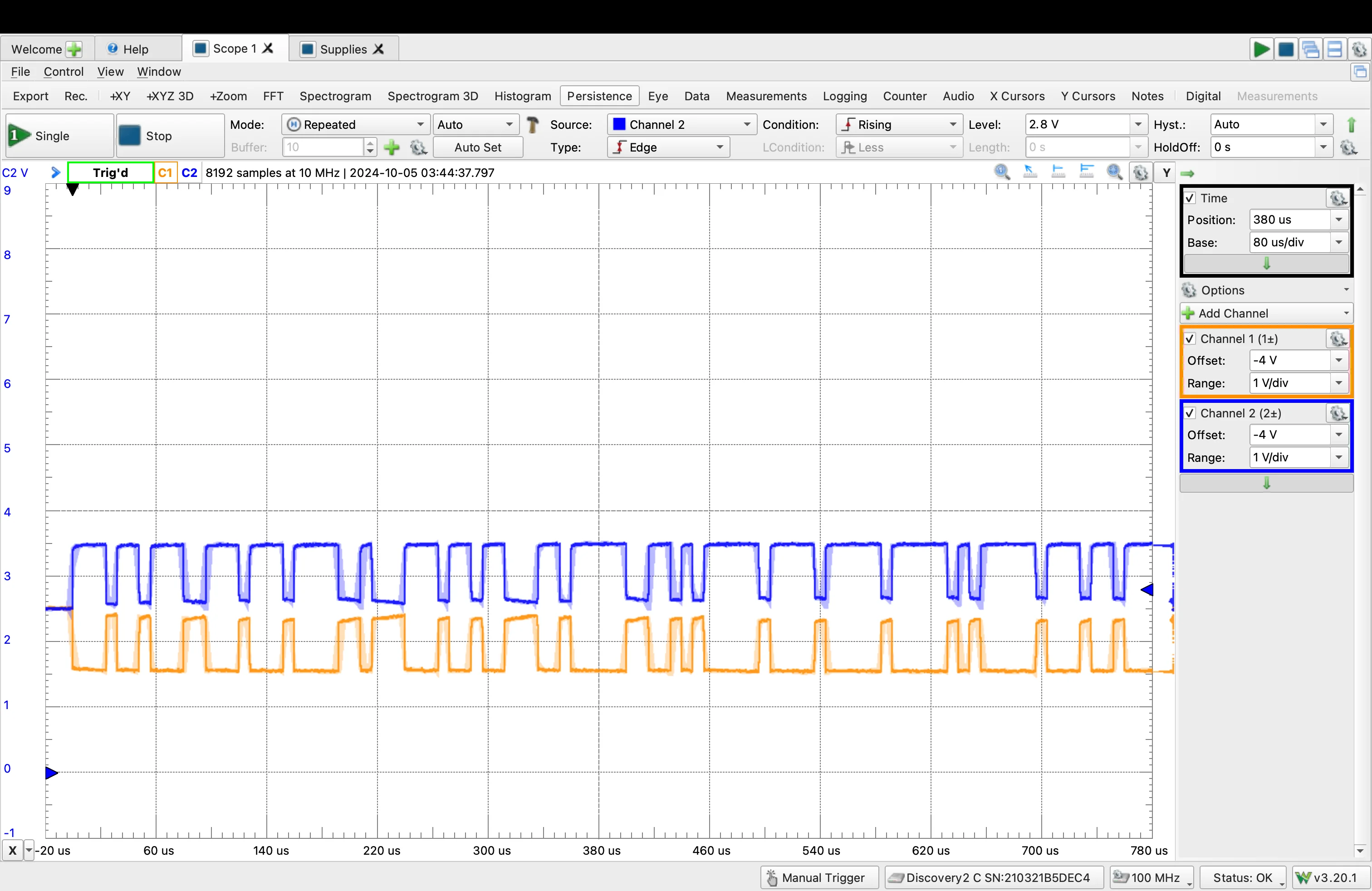Click the Stop button

[x=170, y=136]
